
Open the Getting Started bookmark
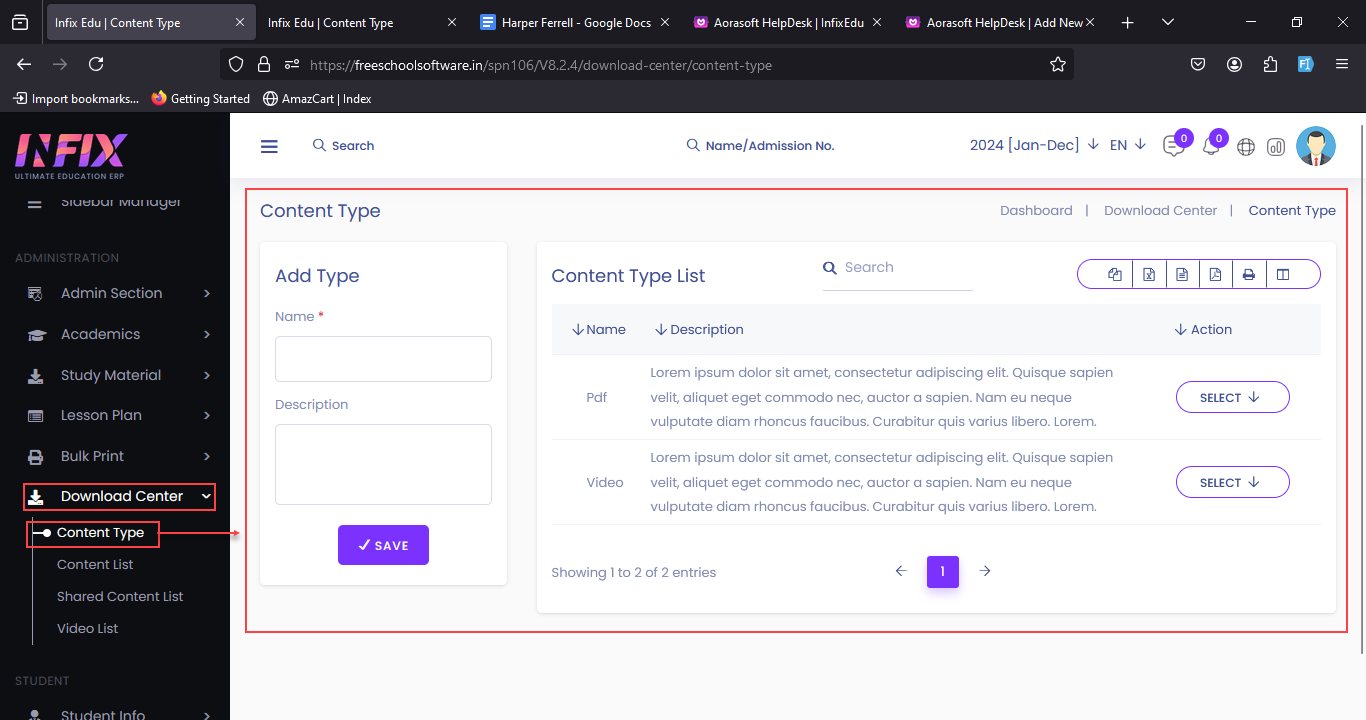(x=200, y=98)
